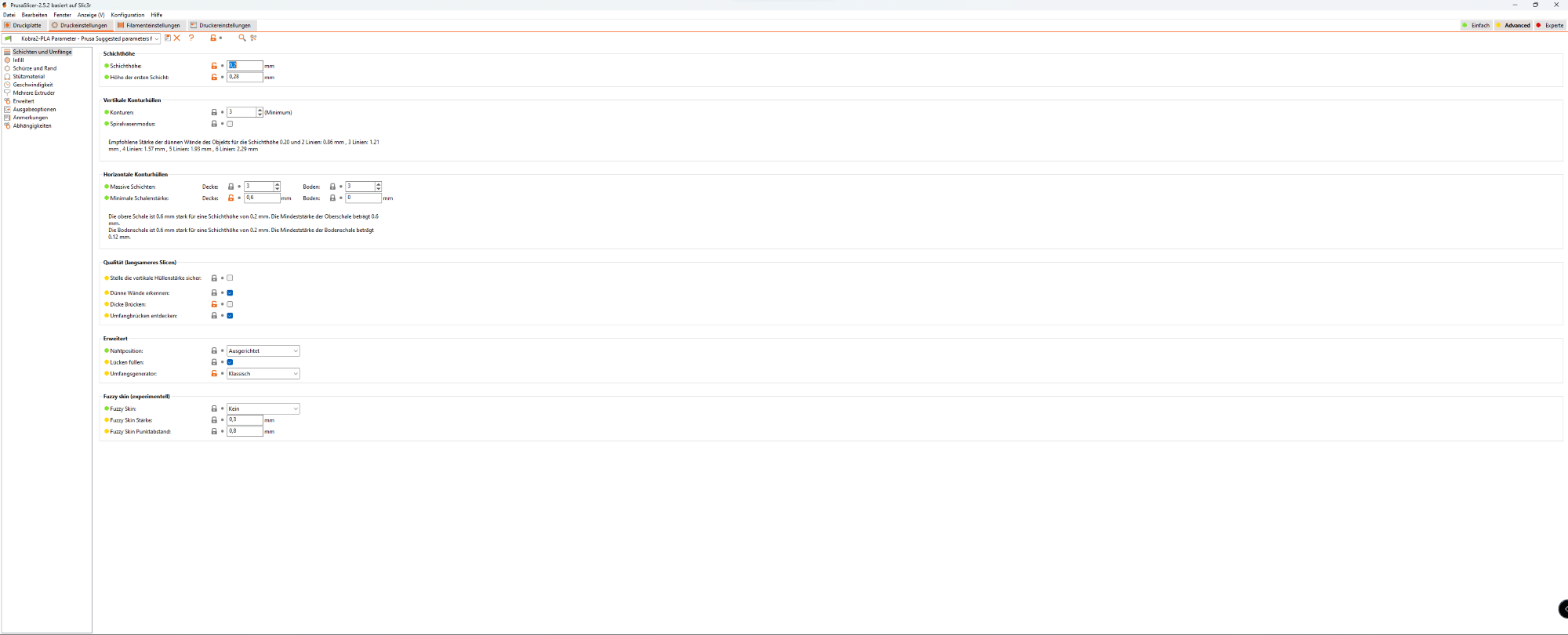
Task: Click the save preset icon
Action: [x=167, y=38]
